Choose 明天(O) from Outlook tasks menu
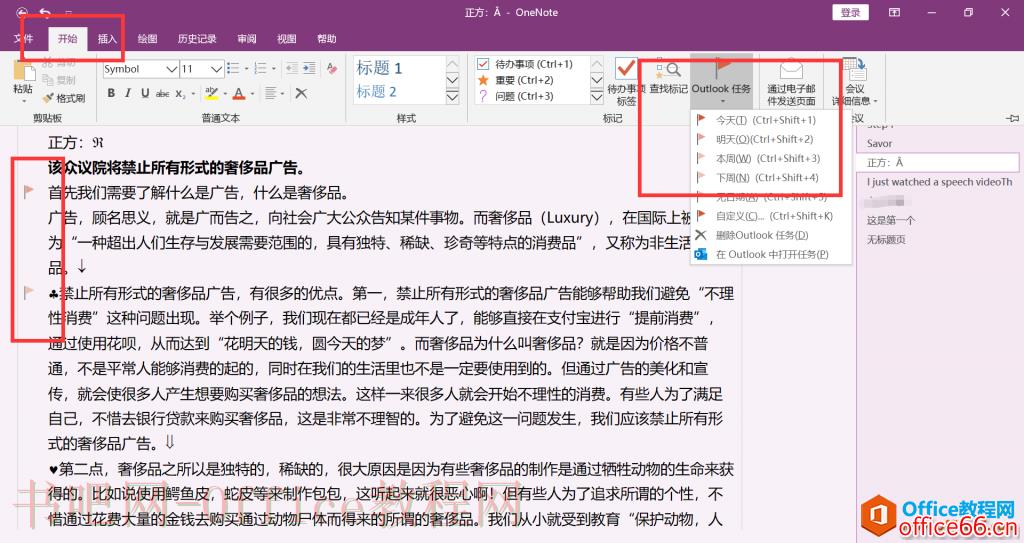The image size is (1024, 543). pos(771,139)
